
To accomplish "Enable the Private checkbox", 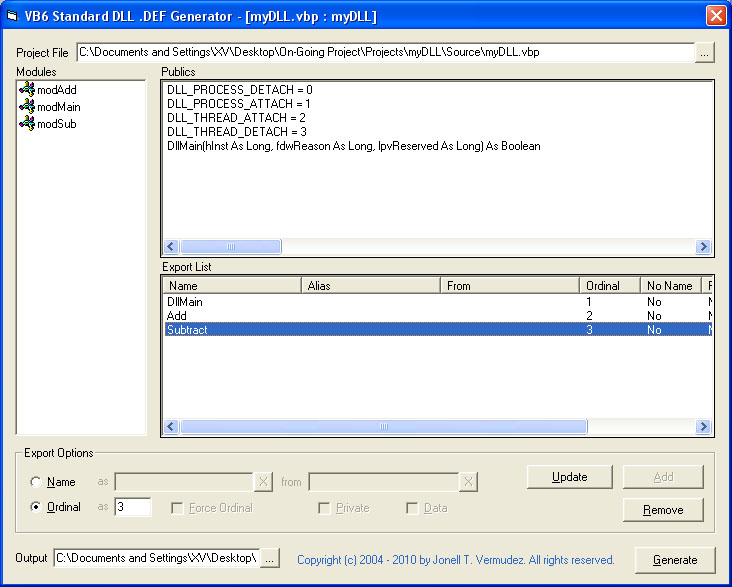I will point(324,508).
